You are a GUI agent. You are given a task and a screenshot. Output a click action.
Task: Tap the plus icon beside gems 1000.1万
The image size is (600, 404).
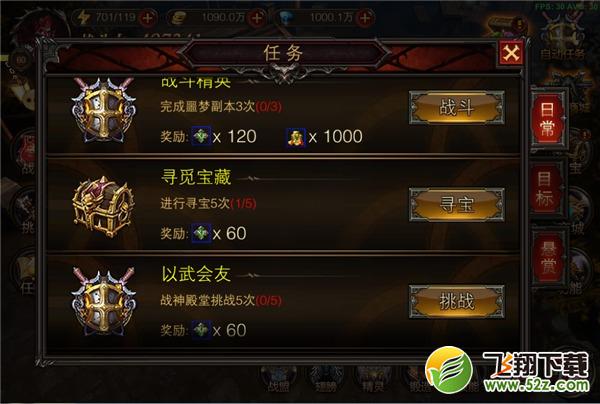point(365,18)
